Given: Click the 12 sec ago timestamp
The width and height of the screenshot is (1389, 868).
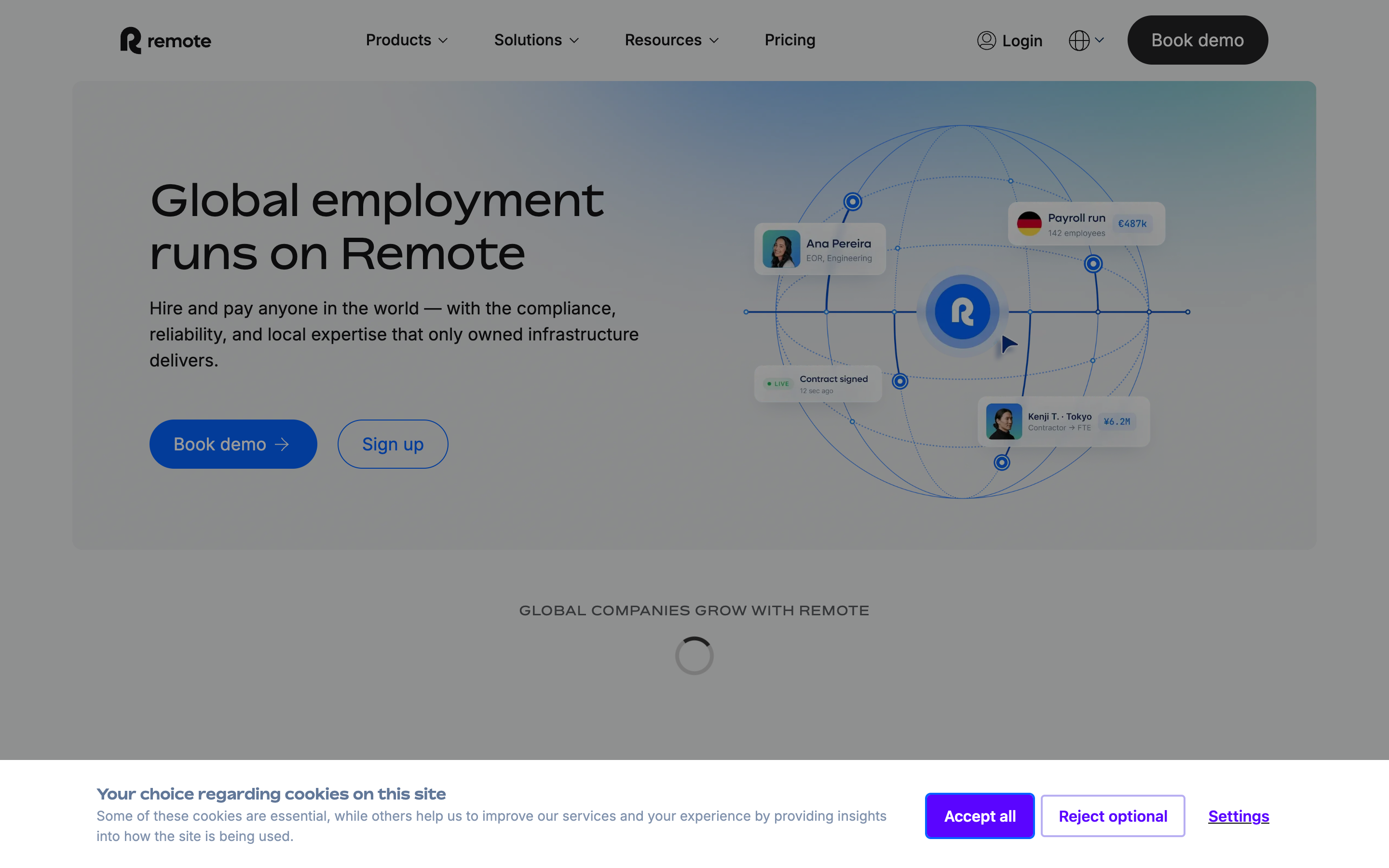Looking at the screenshot, I should (816, 391).
